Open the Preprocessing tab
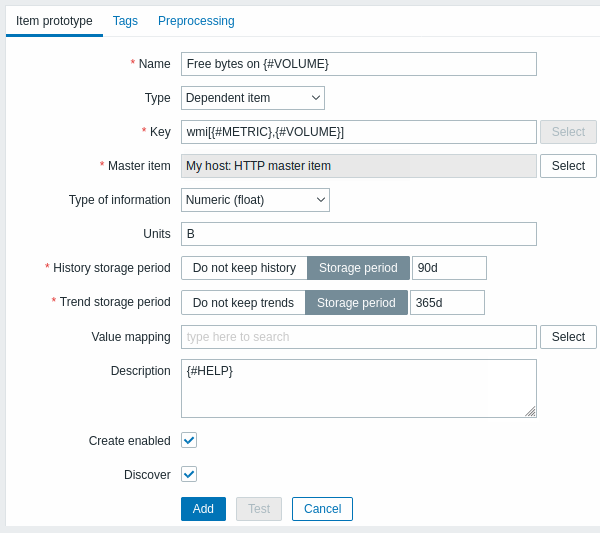Viewport: 600px width, 533px height. click(196, 21)
